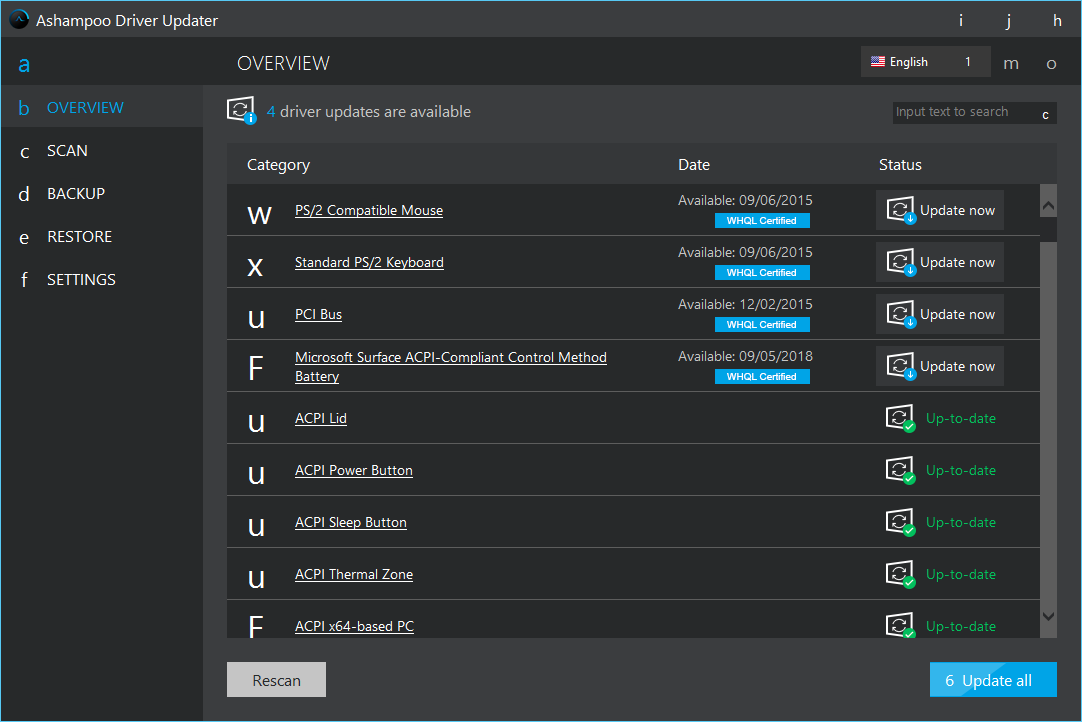The height and width of the screenshot is (722, 1082).
Task: Click the "Up-to-date" status of ACPI Lid
Action: point(961,418)
